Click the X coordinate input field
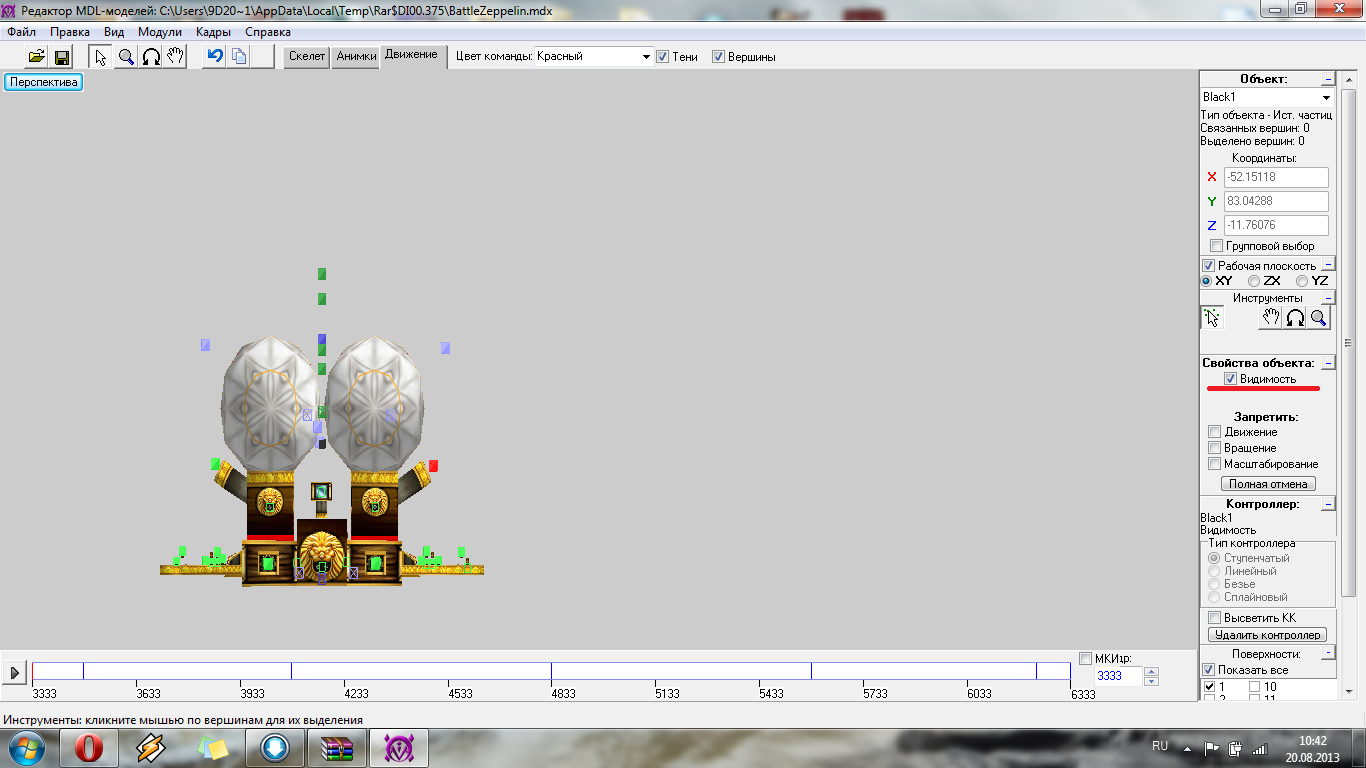This screenshot has width=1366, height=768. click(x=1276, y=177)
